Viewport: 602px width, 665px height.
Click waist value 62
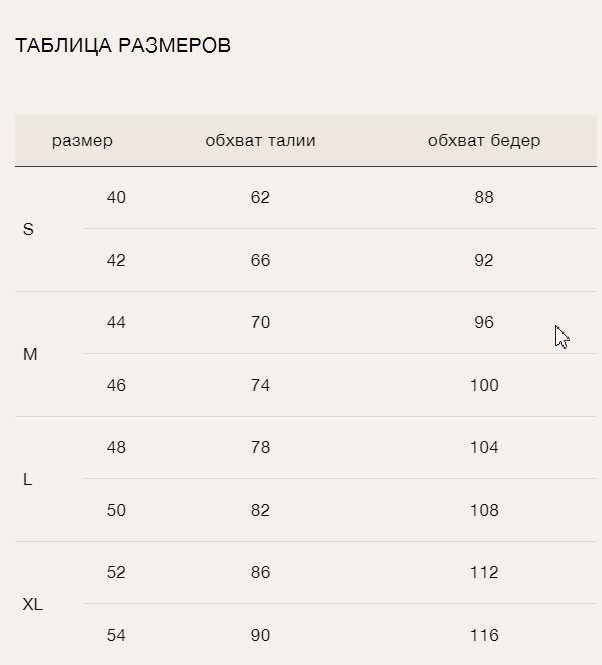click(260, 198)
